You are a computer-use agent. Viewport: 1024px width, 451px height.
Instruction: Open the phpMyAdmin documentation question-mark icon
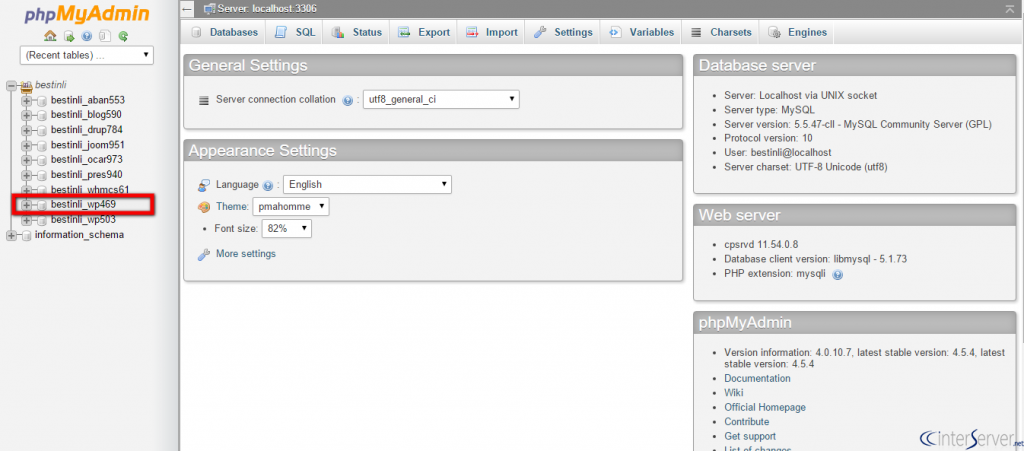(x=86, y=35)
